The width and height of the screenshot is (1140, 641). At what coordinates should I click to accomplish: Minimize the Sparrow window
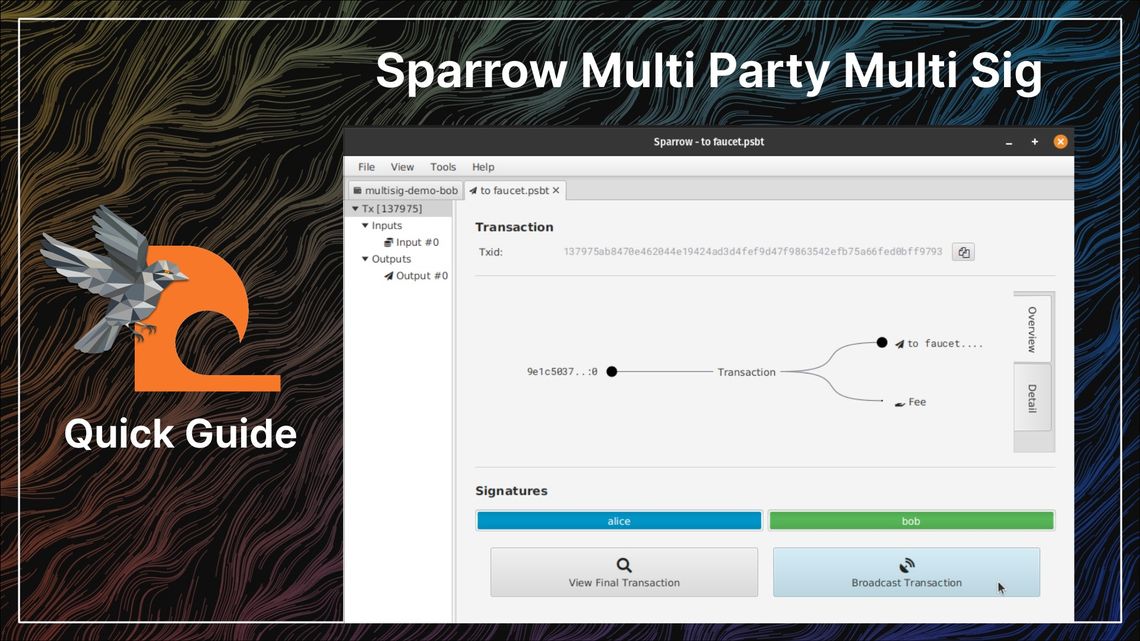tap(1009, 142)
